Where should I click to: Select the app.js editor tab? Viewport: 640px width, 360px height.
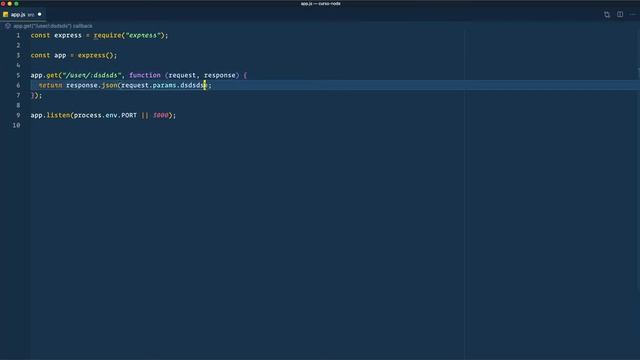coord(23,14)
